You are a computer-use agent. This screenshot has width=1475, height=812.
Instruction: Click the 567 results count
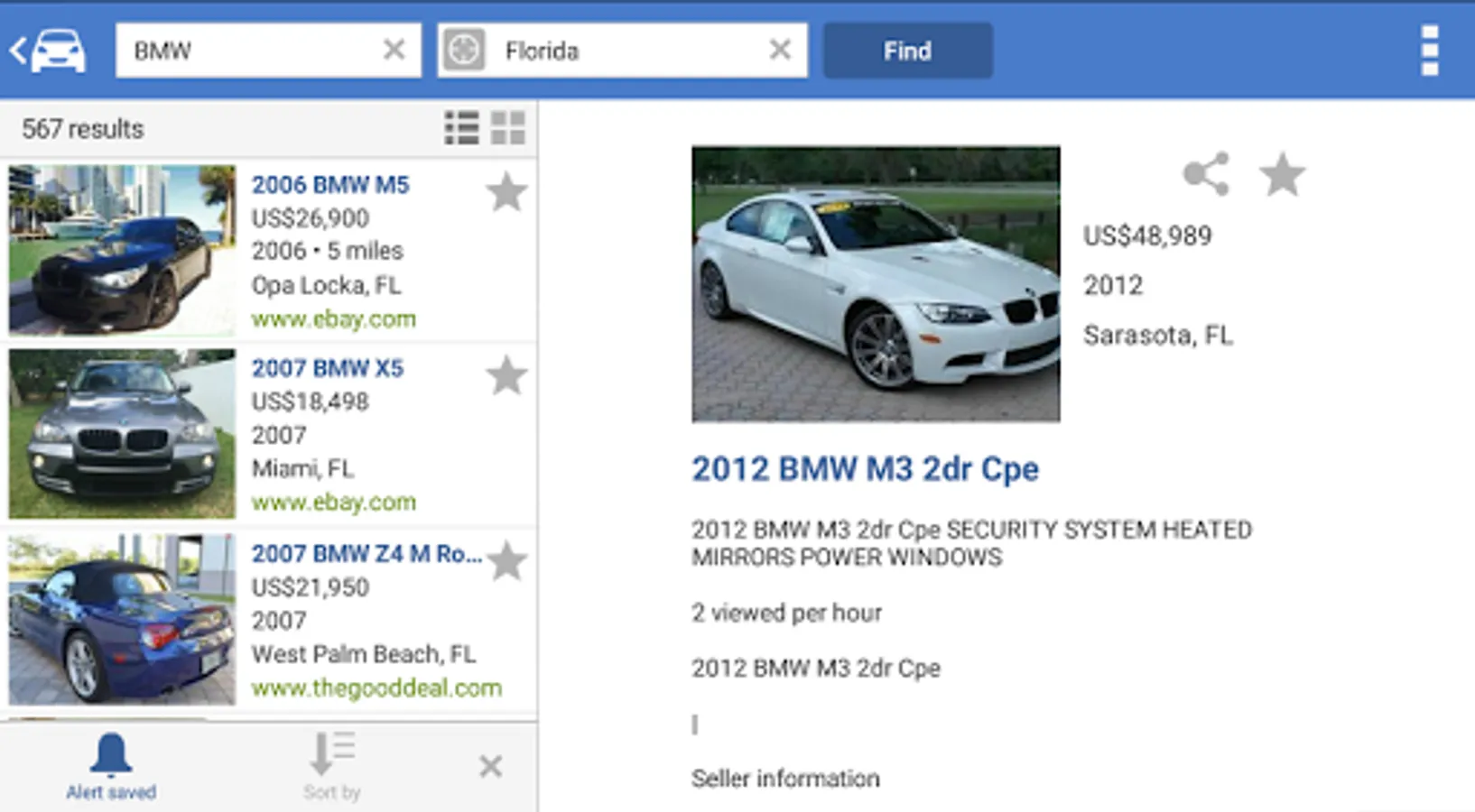(x=83, y=129)
